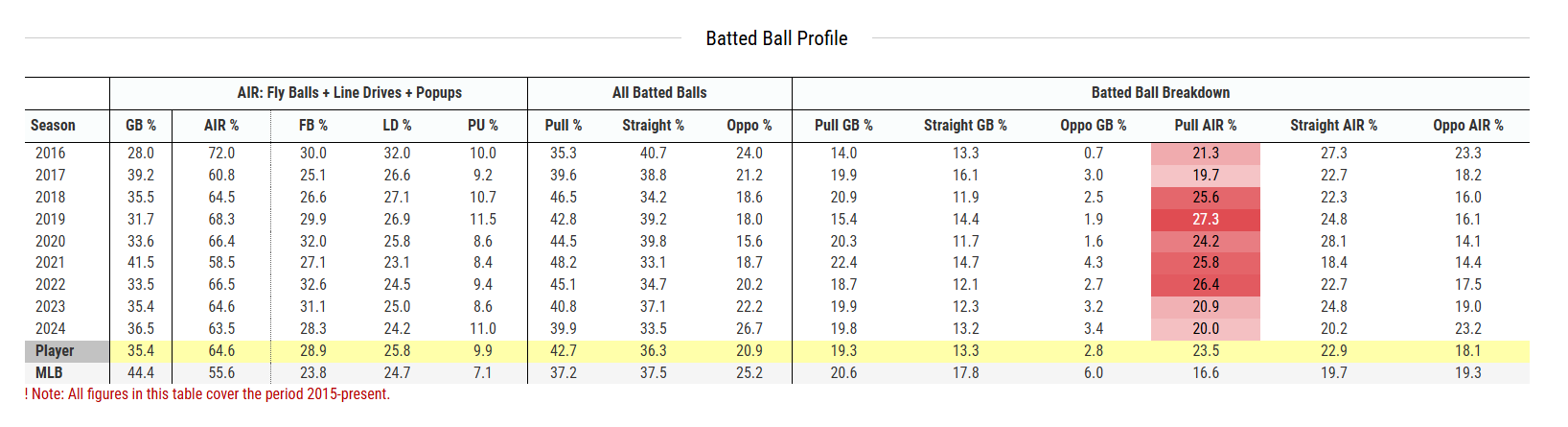
Task: Click the MLB average row label
Action: pyautogui.click(x=49, y=373)
